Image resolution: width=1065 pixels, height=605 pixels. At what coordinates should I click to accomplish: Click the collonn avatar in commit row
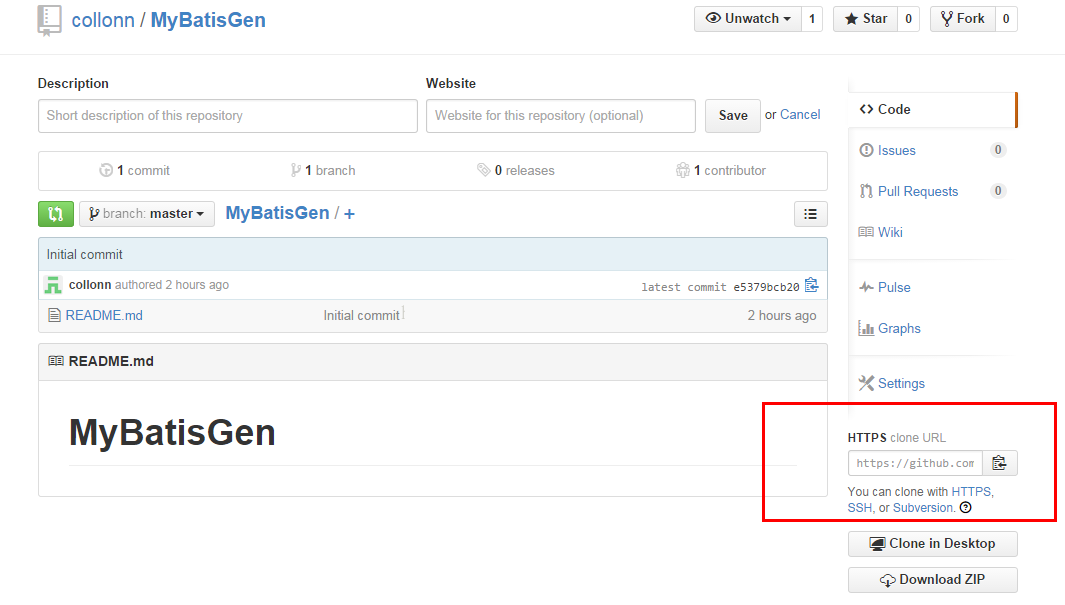point(53,285)
